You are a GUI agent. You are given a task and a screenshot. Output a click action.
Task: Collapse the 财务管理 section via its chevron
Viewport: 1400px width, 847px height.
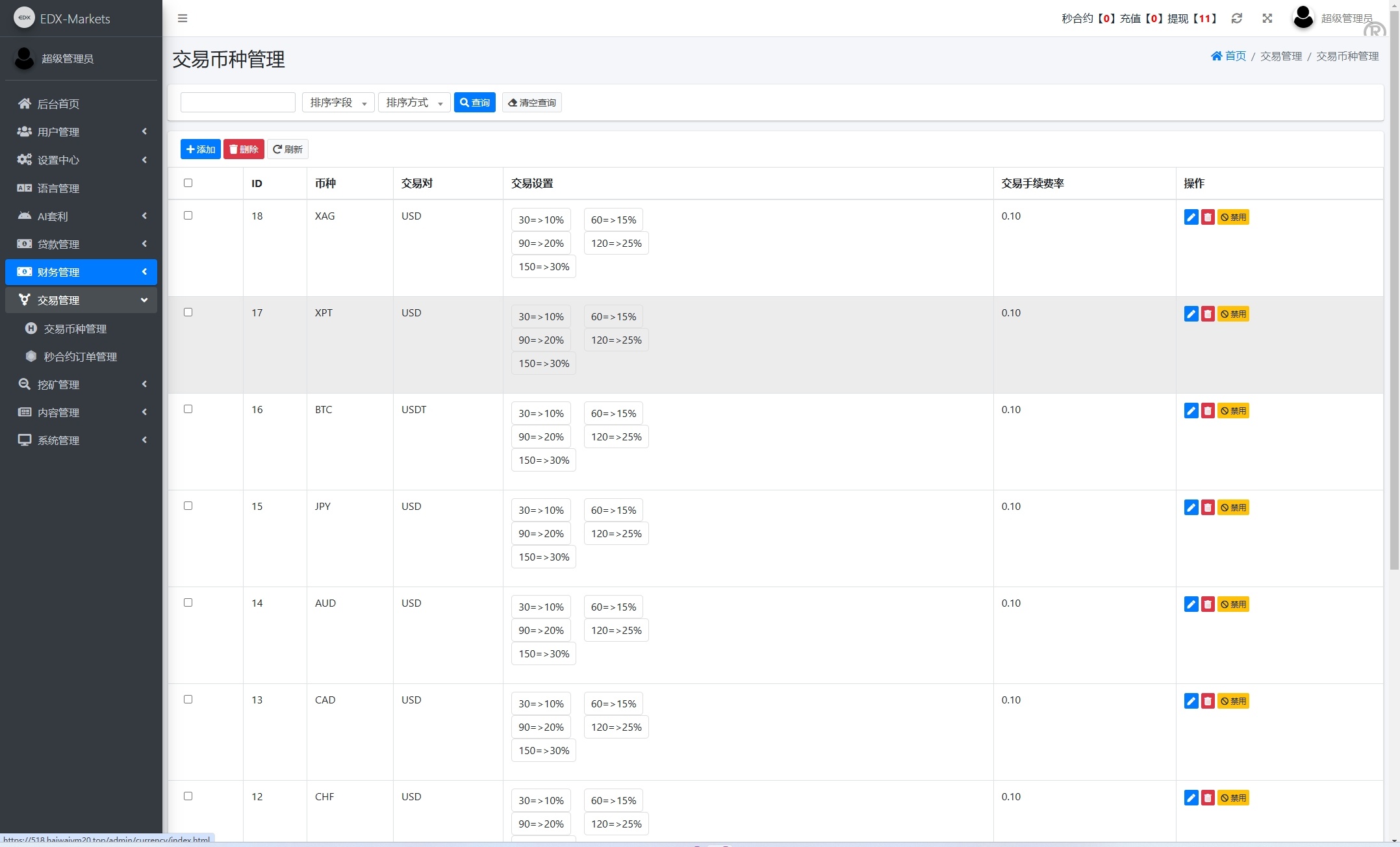point(144,272)
